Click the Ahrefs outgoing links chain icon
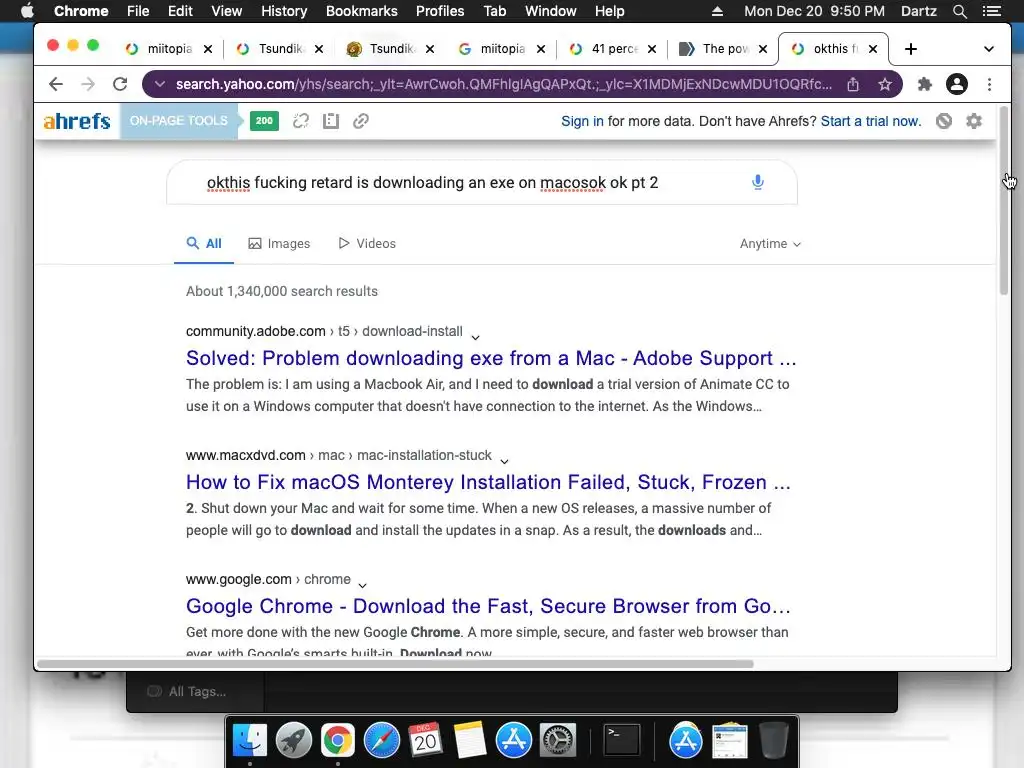Image resolution: width=1024 pixels, height=768 pixels. tap(361, 121)
